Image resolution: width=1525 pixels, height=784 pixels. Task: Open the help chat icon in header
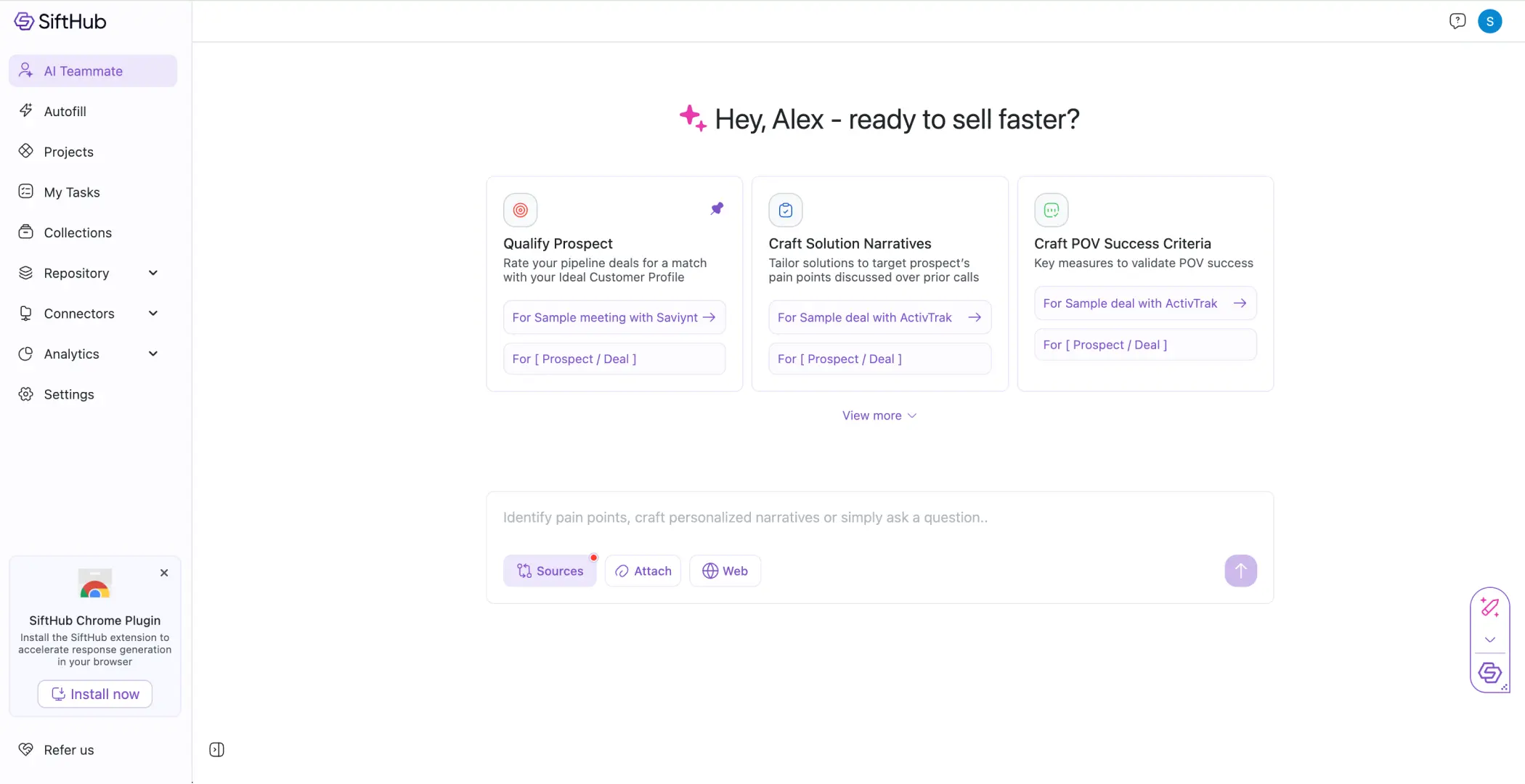[1457, 21]
